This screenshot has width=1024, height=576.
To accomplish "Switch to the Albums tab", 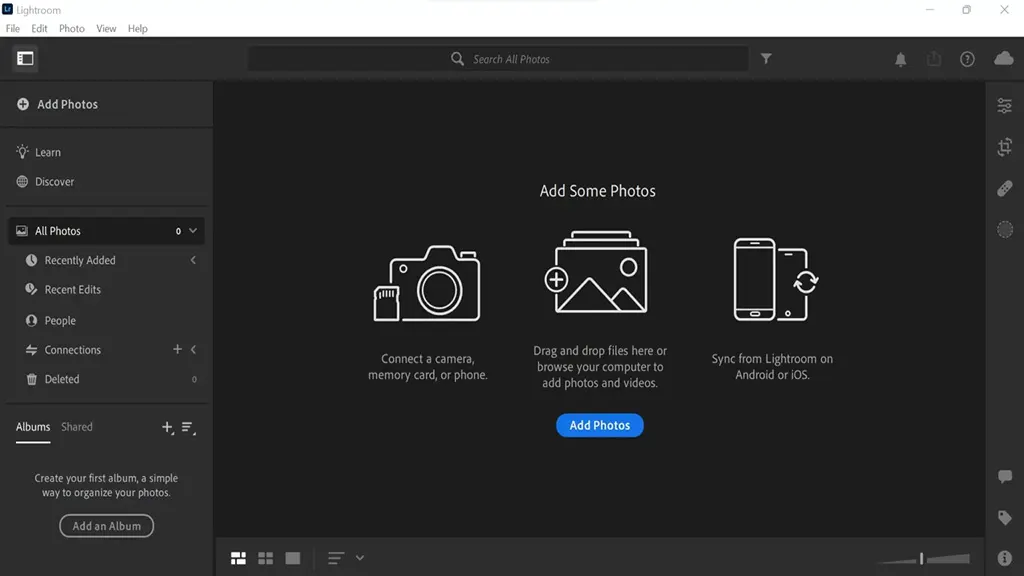I will [33, 427].
